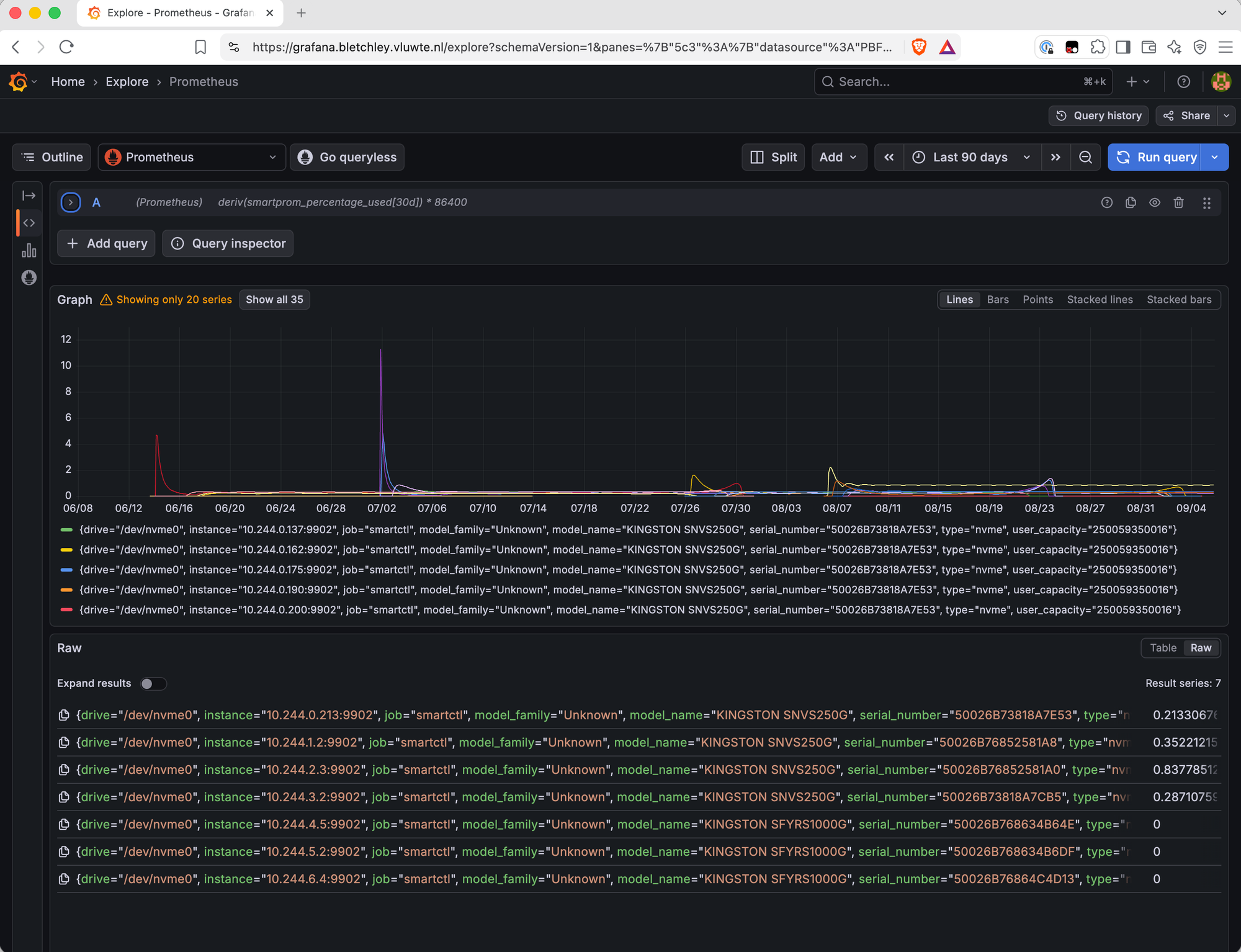Open the browser extensions puzzle icon
1241x952 pixels.
point(1097,47)
